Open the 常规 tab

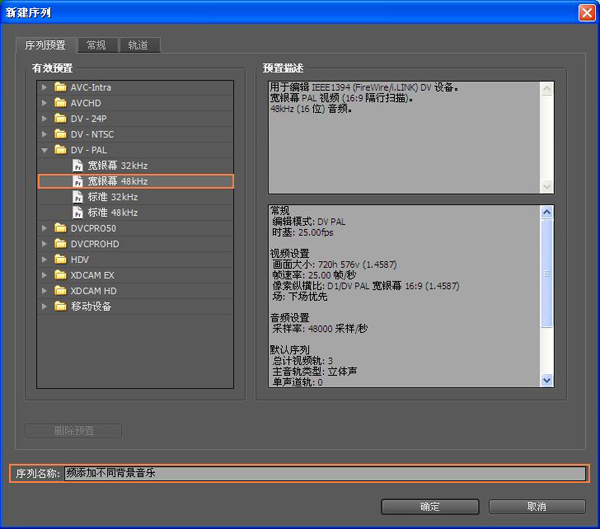tap(96, 45)
